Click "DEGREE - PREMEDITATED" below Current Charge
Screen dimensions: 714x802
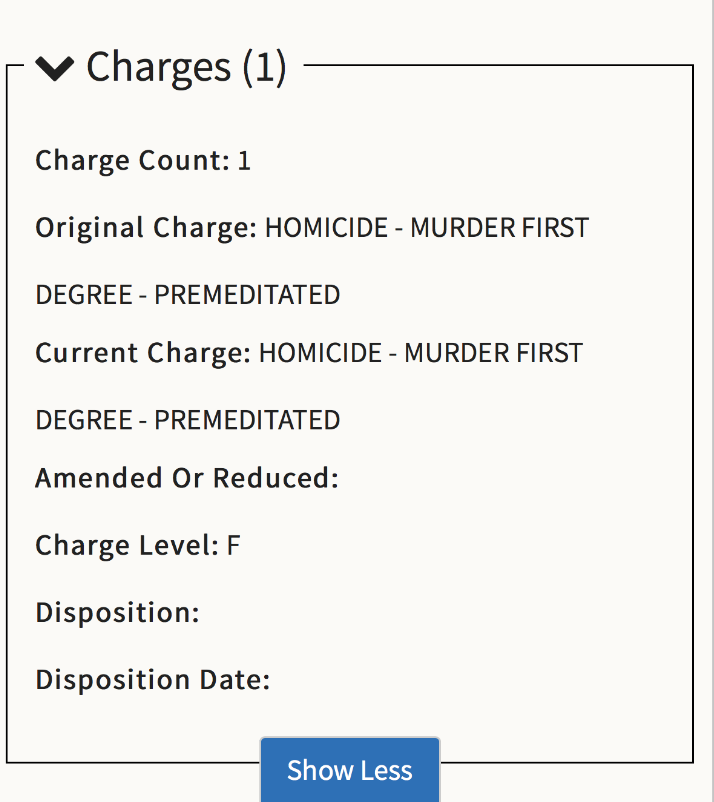coord(188,420)
